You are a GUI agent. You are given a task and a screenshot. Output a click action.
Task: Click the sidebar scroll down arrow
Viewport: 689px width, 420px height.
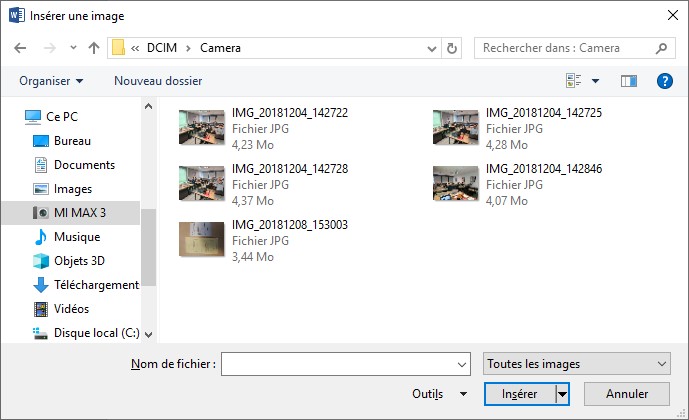[x=148, y=334]
